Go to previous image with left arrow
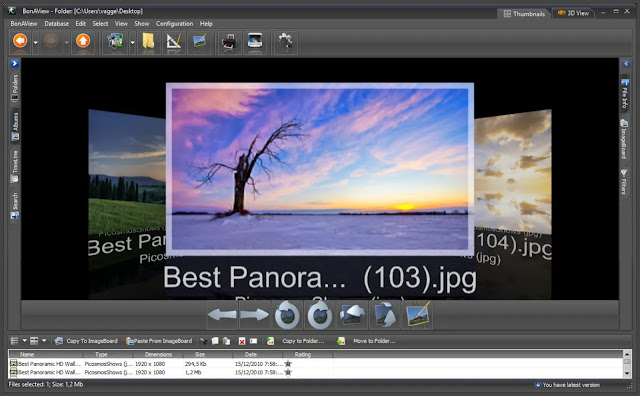 [222, 315]
